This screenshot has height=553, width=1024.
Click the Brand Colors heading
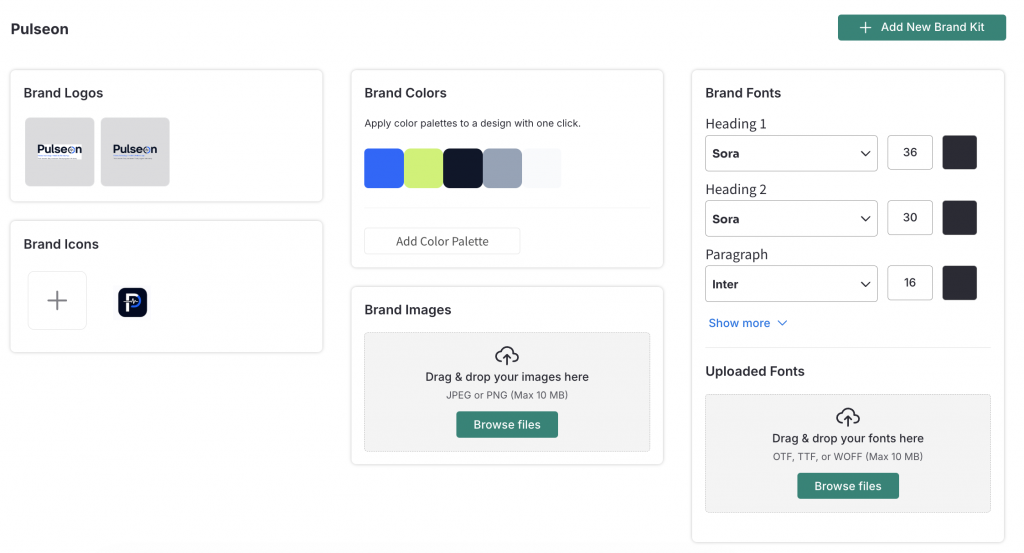(x=406, y=93)
